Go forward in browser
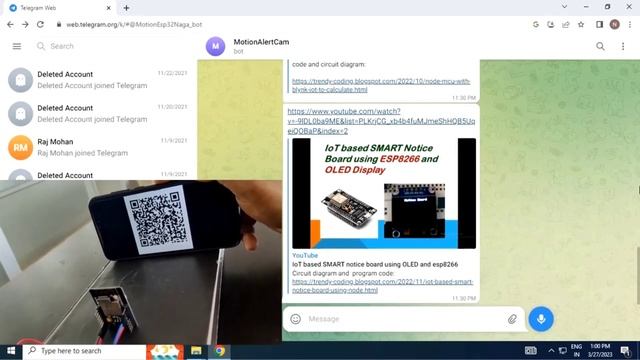The image size is (640, 360). (25, 24)
